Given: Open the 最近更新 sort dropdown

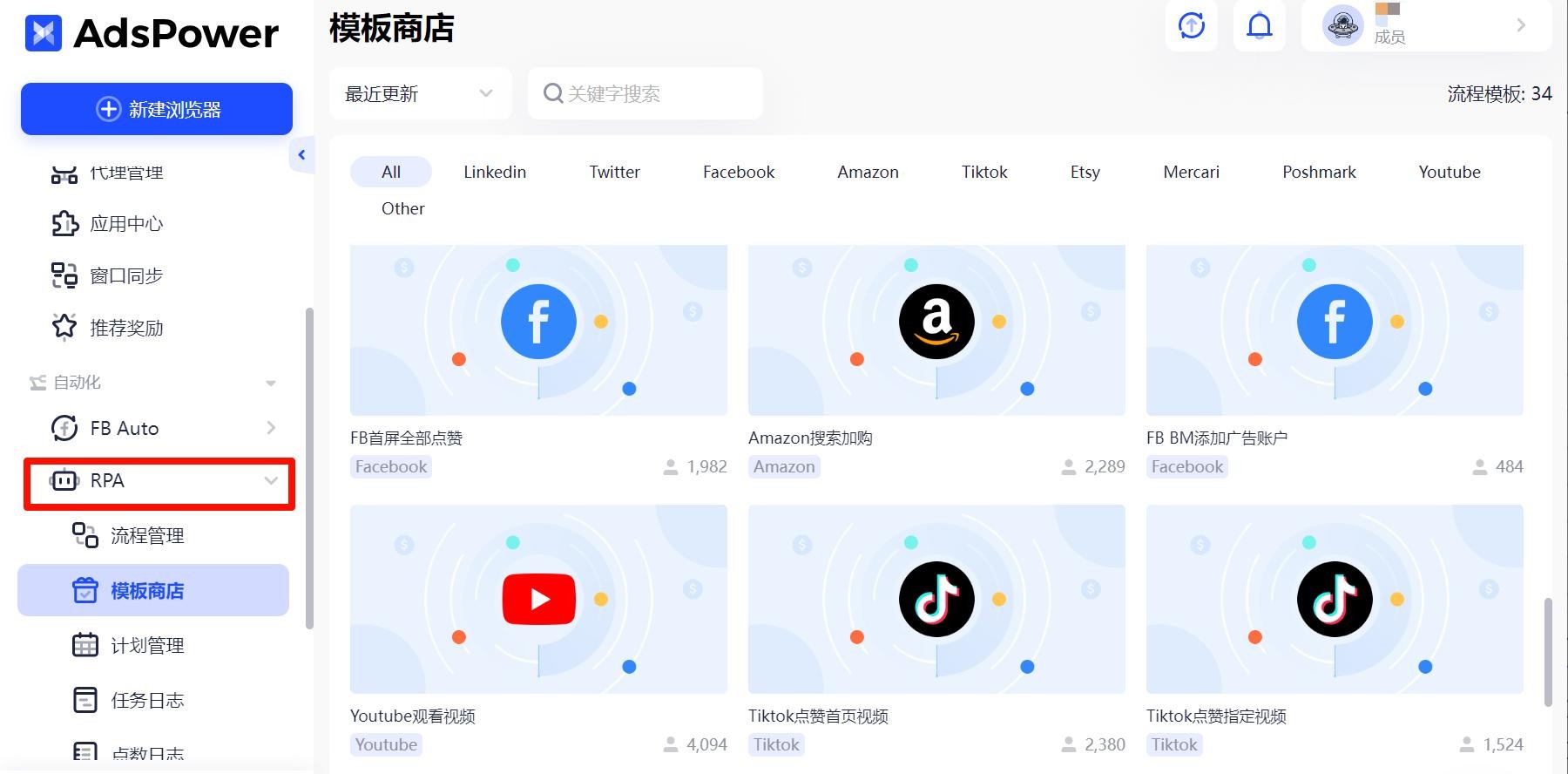Looking at the screenshot, I should tap(419, 93).
